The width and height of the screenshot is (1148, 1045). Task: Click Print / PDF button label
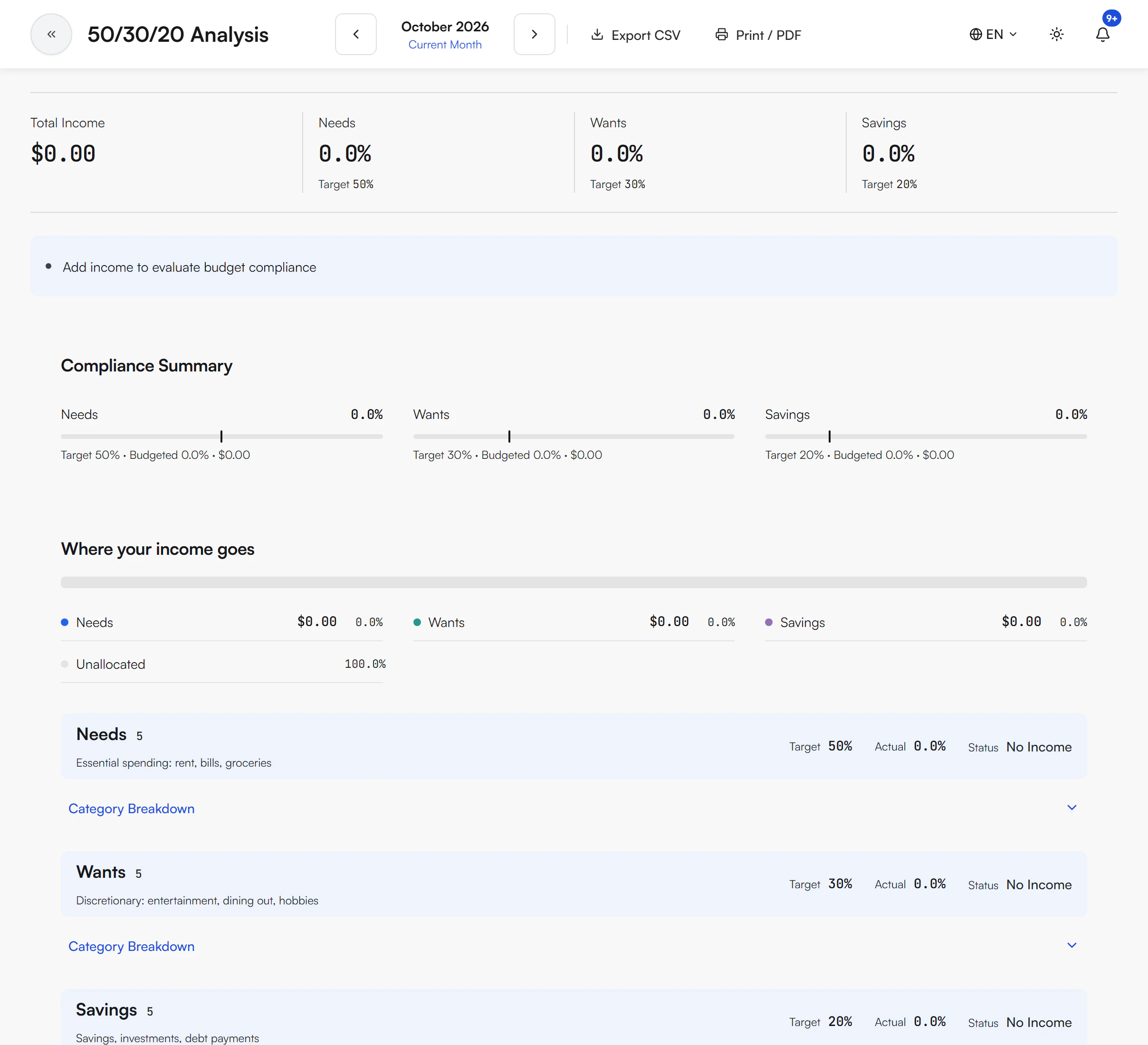click(x=768, y=35)
